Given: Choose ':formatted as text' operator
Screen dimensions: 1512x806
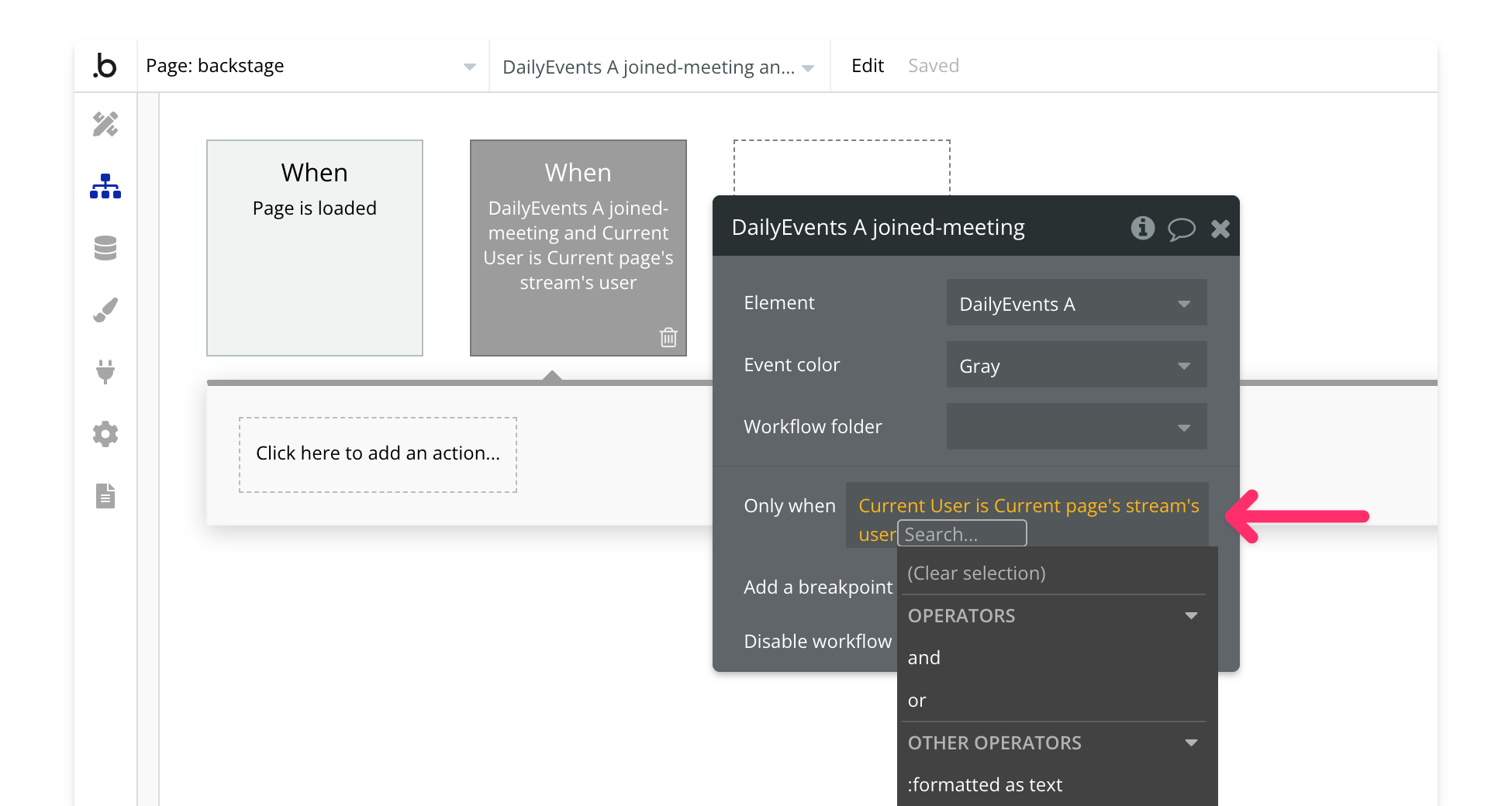Looking at the screenshot, I should (x=985, y=784).
